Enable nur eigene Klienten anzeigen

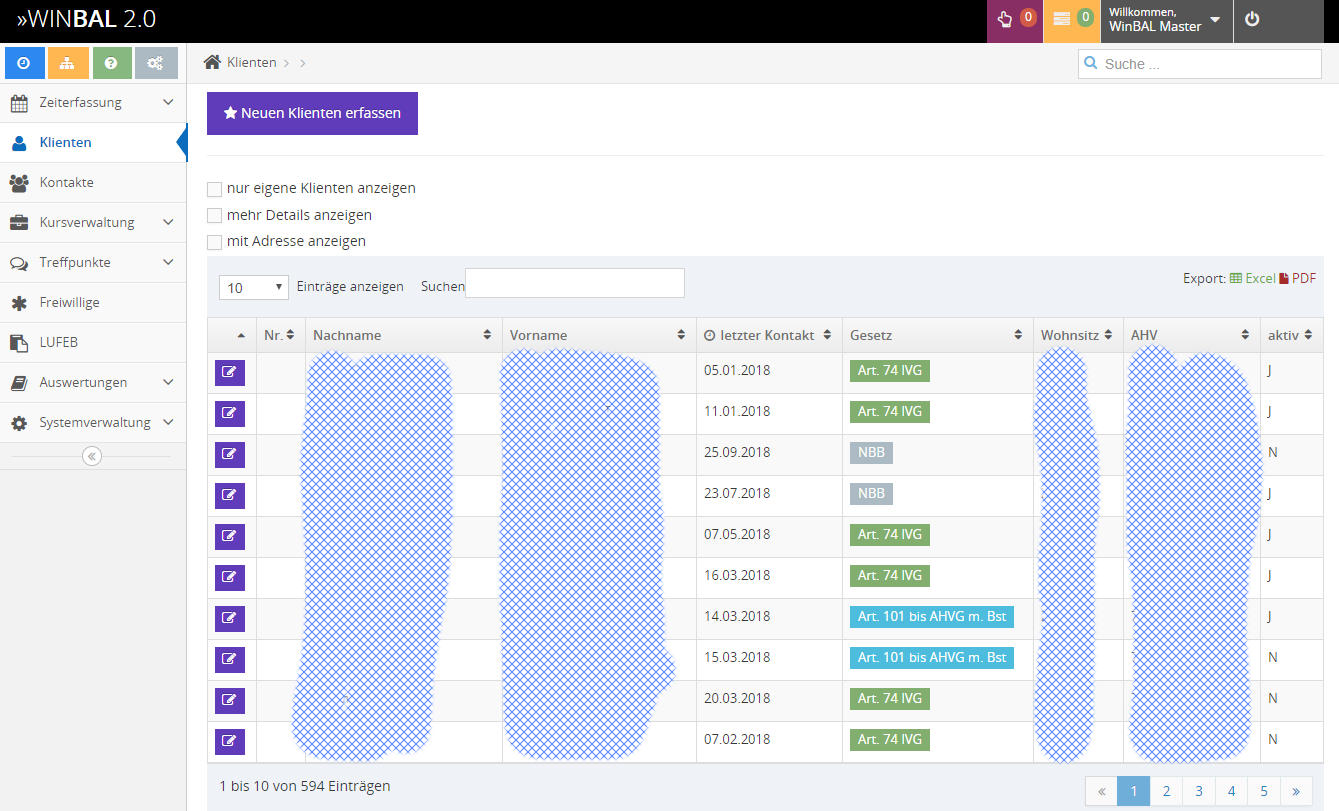click(x=214, y=189)
